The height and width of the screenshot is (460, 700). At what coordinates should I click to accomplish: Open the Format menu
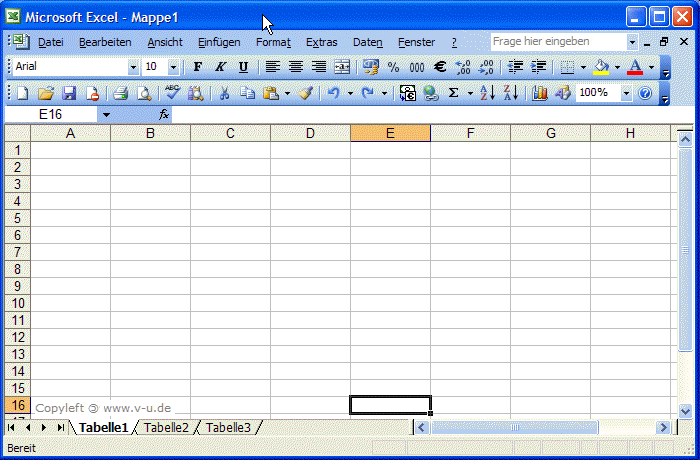point(273,42)
